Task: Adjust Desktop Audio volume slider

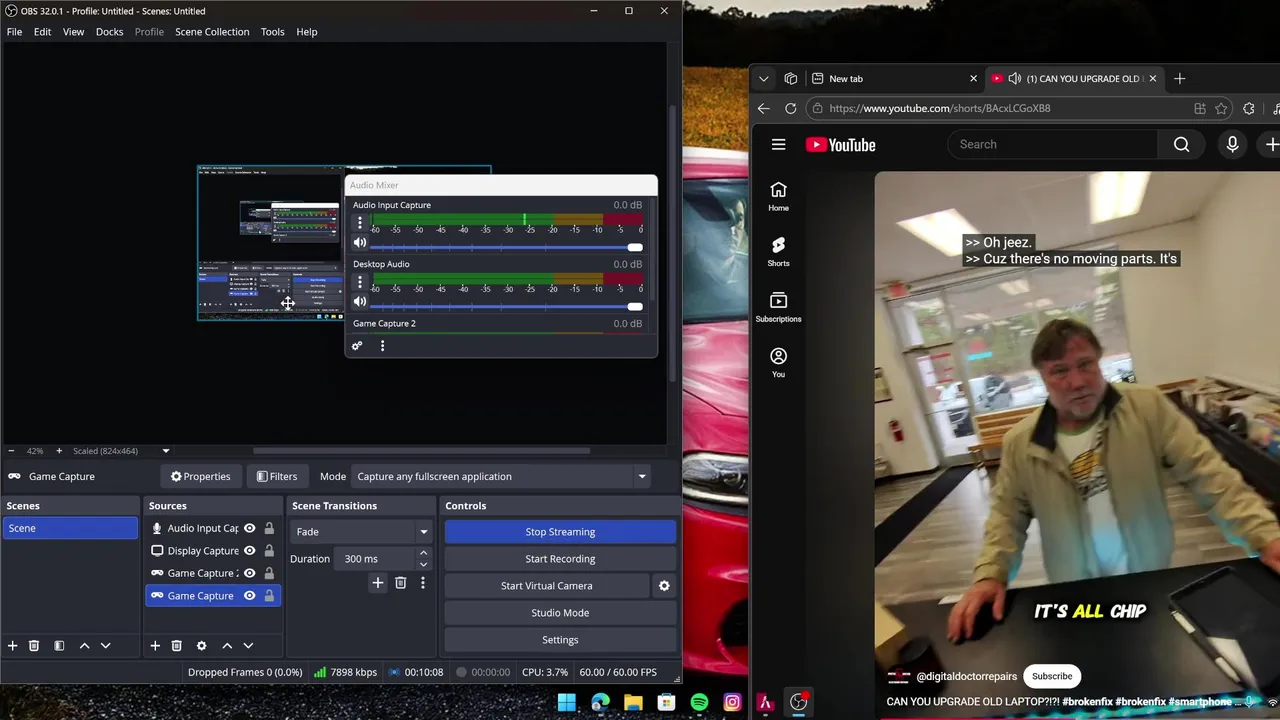Action: coord(507,306)
